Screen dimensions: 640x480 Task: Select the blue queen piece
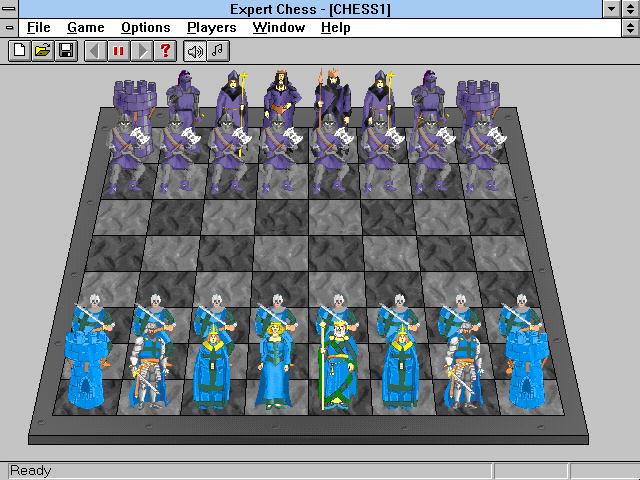pos(275,365)
